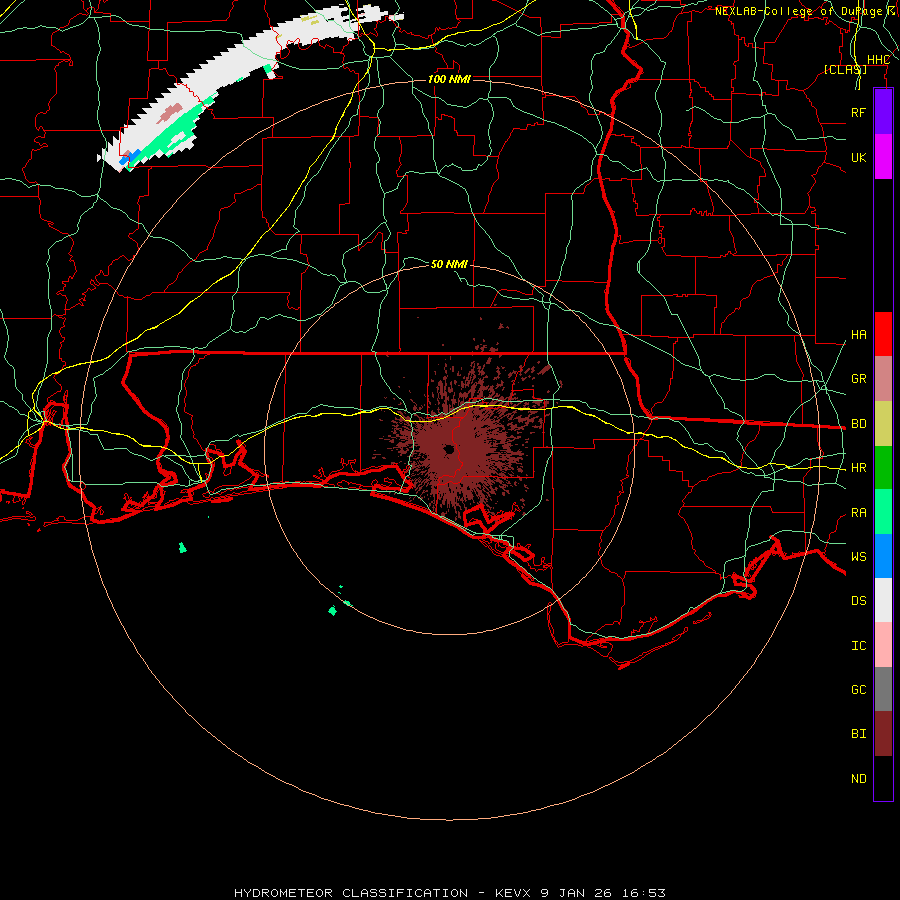Click the gray GC legend swatch
900x900 pixels.
pyautogui.click(x=883, y=689)
